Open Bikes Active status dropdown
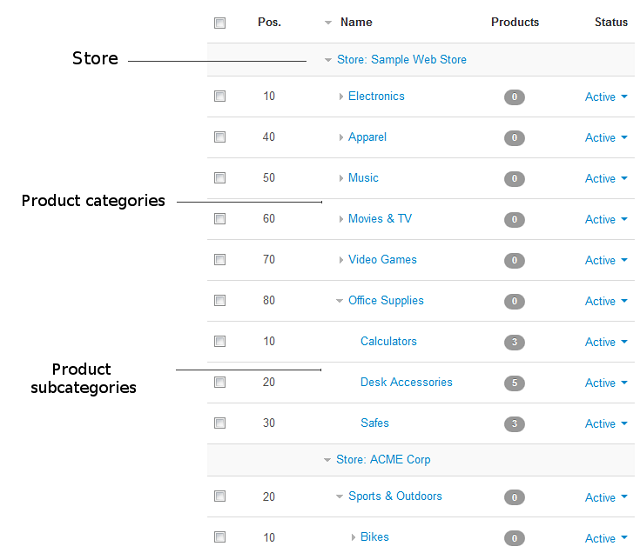The width and height of the screenshot is (640, 553). coord(606,538)
